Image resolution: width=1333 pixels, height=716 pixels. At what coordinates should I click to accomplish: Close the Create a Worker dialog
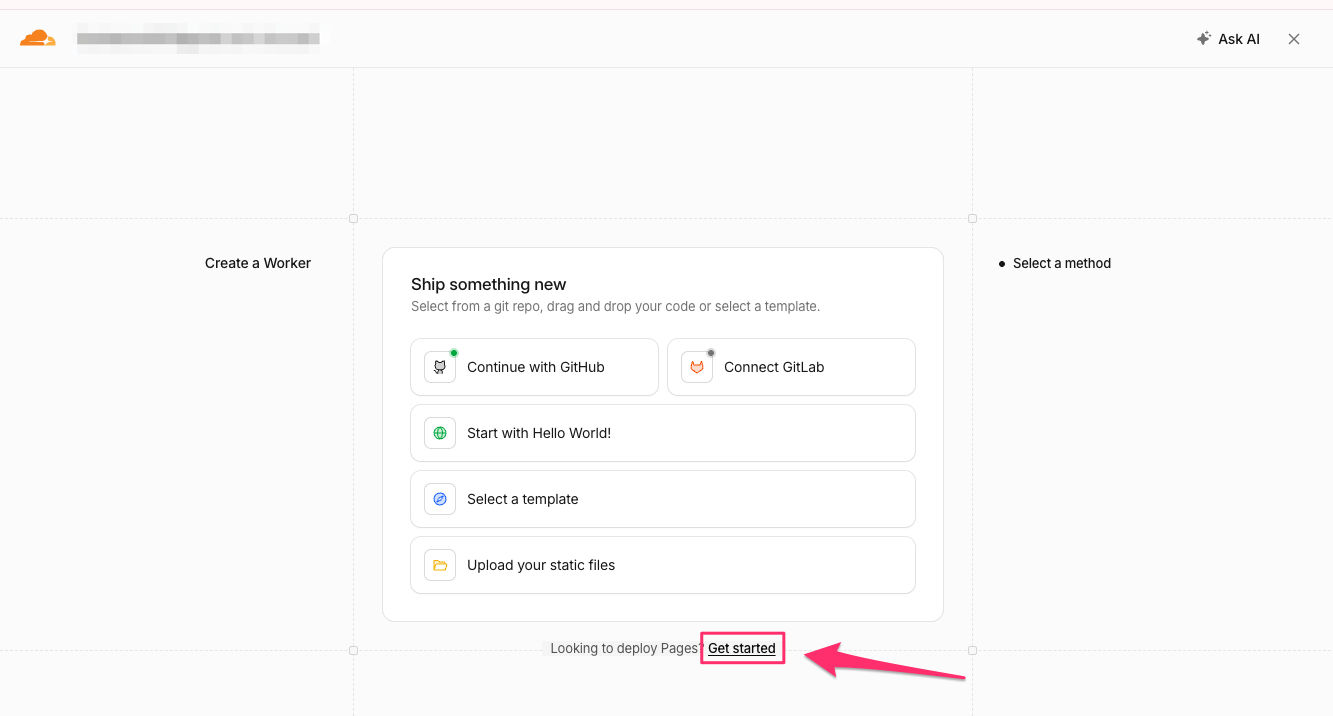coord(1294,39)
